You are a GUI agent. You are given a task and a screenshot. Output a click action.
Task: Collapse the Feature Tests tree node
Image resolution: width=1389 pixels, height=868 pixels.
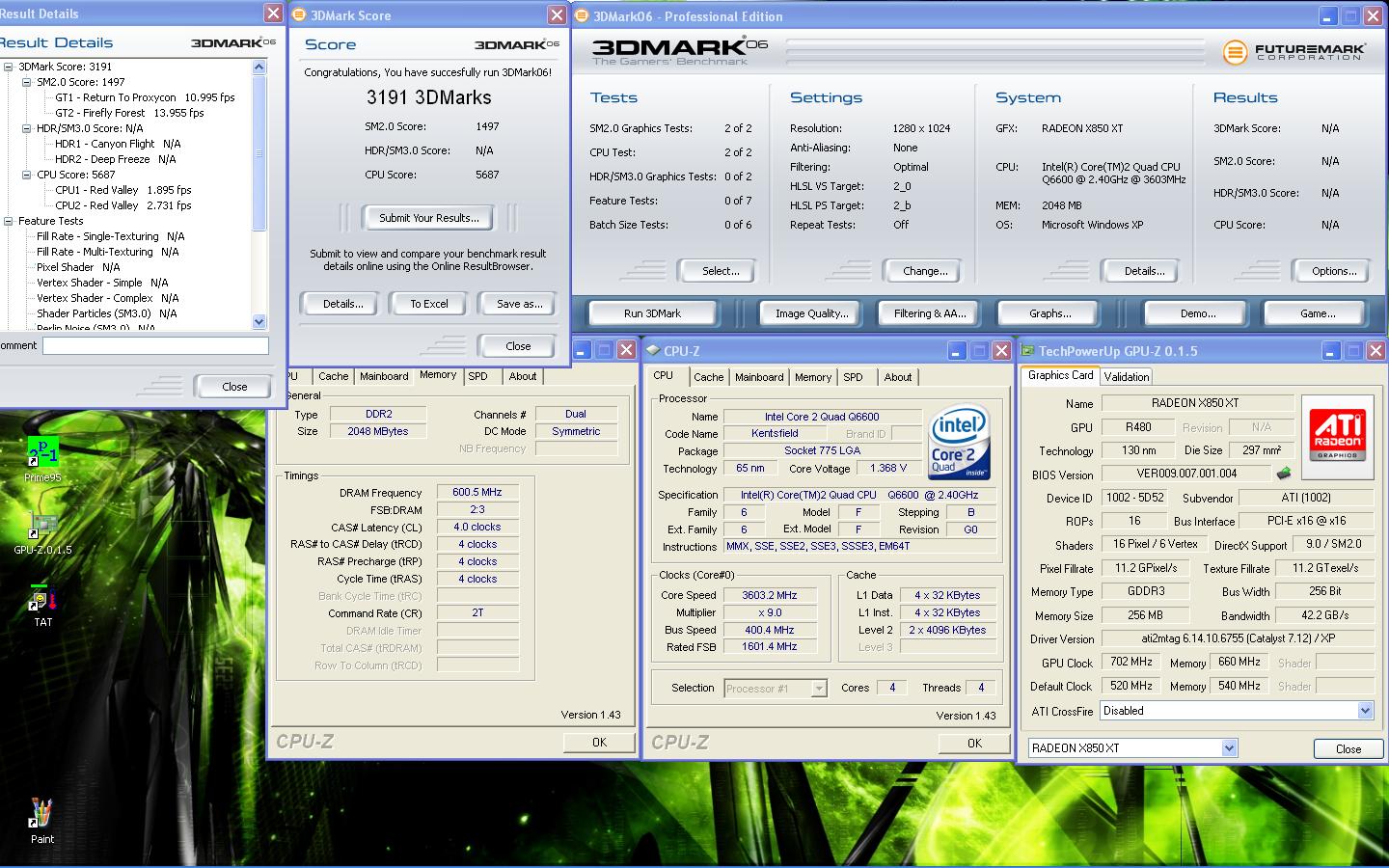pos(9,221)
